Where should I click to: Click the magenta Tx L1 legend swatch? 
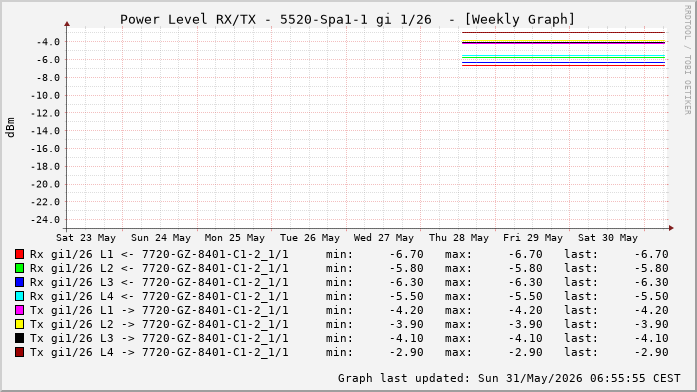pos(19,310)
